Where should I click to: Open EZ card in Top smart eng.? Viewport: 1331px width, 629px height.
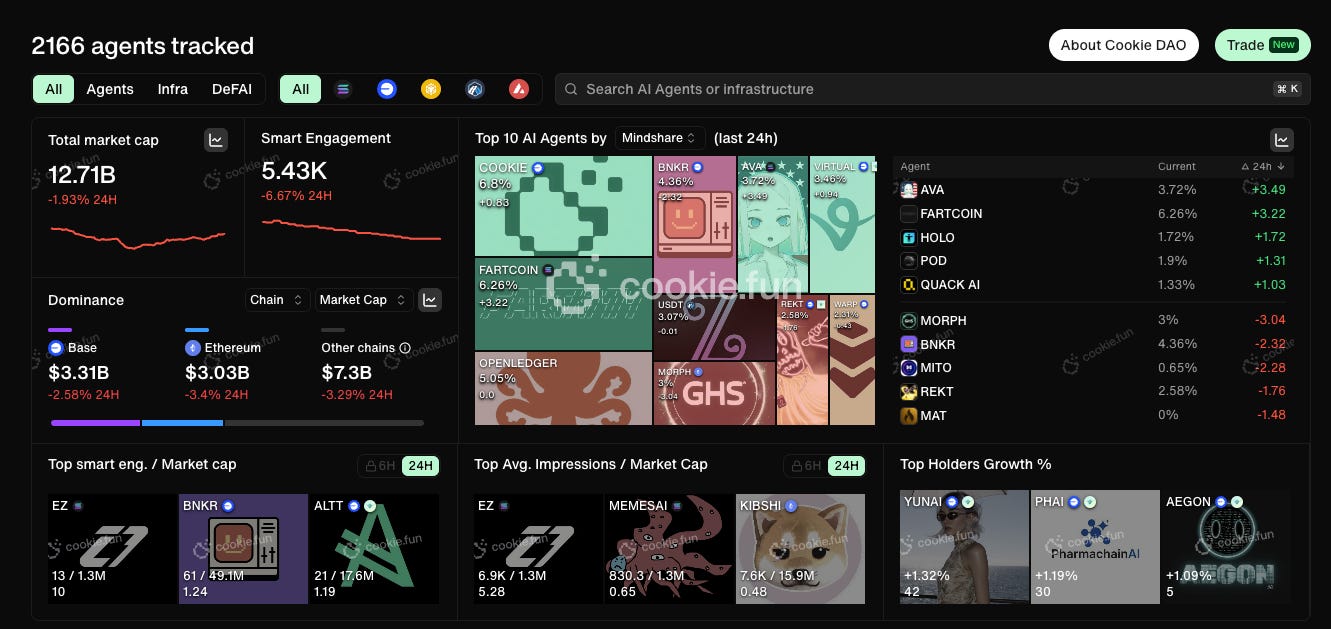tap(113, 548)
